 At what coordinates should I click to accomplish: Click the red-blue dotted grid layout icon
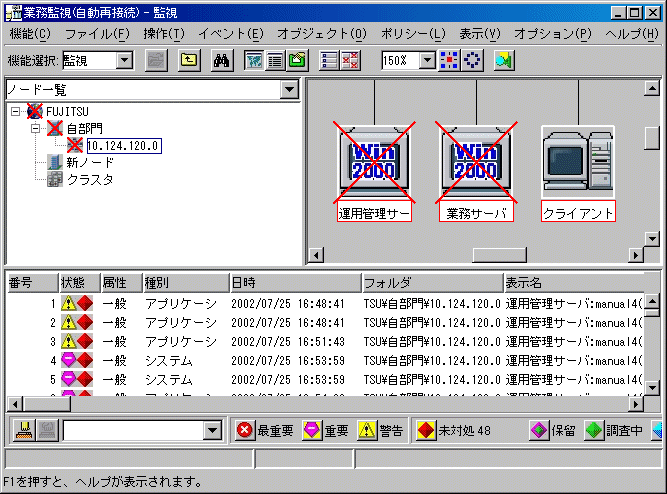[x=449, y=60]
